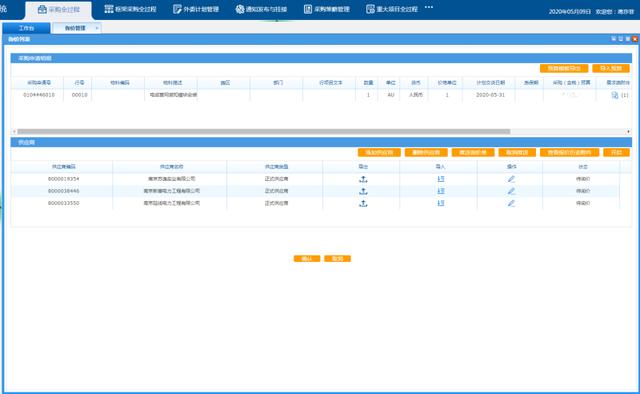This screenshot has height=394, width=640.
Task: Edit the supplier 8000033550 row
Action: tap(511, 203)
